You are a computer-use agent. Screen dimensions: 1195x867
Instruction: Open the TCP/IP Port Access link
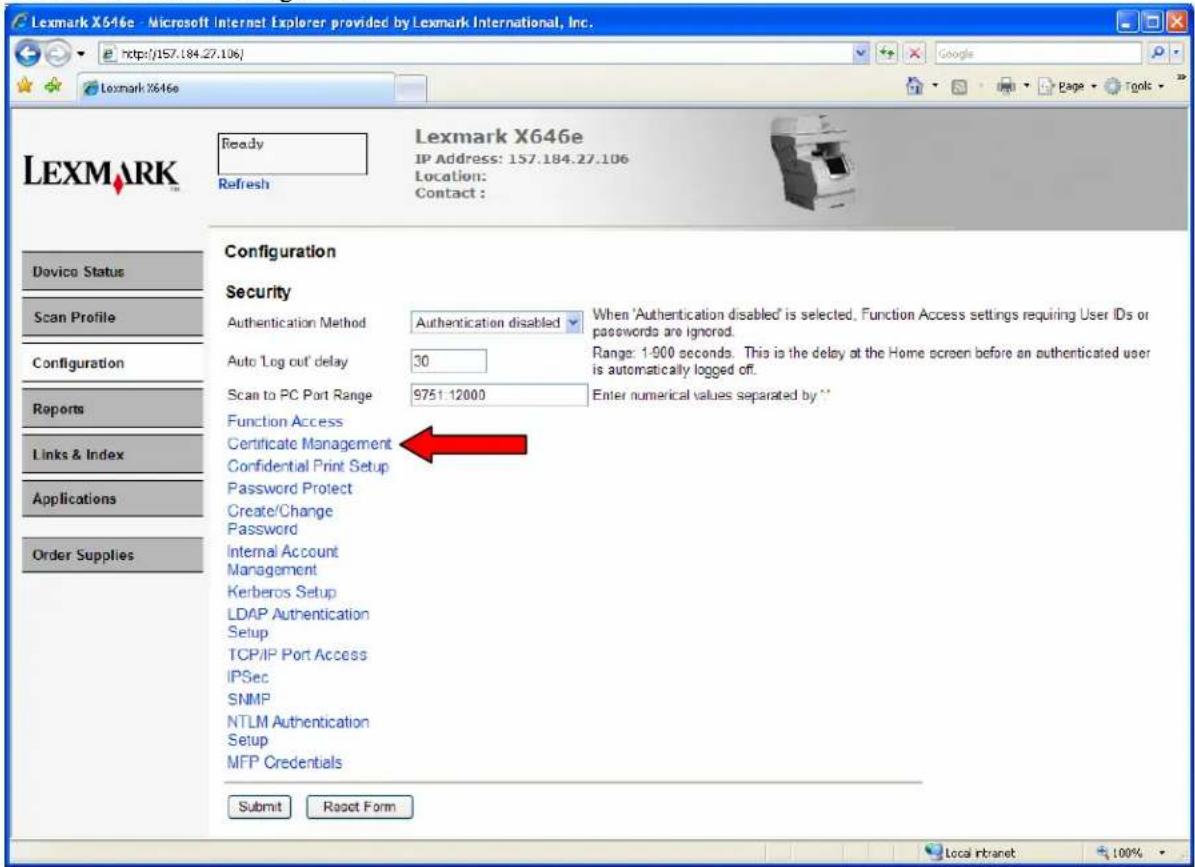point(296,654)
